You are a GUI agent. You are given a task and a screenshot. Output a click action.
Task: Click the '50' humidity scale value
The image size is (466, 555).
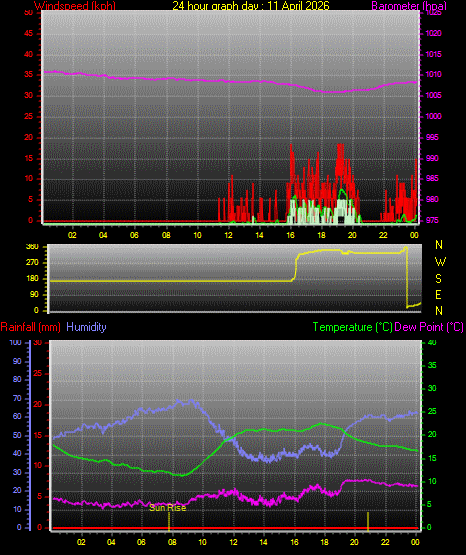[x=17, y=436]
